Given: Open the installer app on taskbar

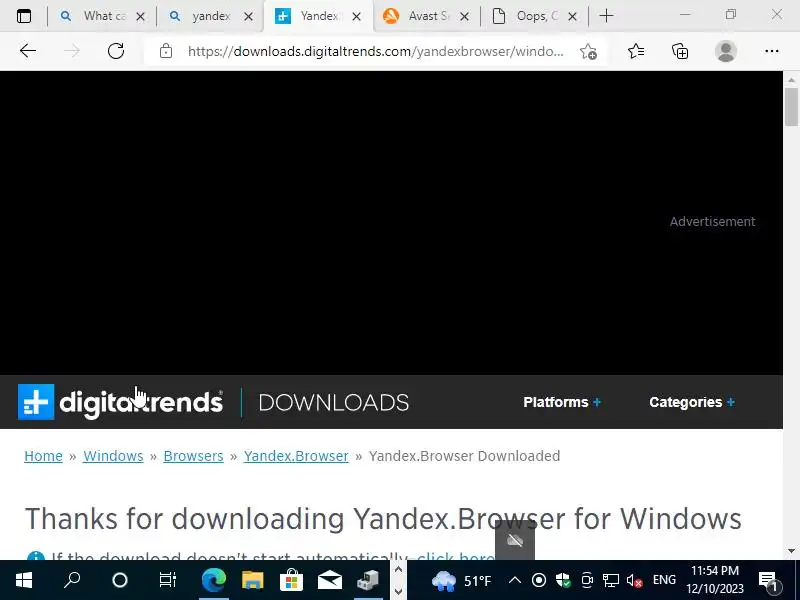Looking at the screenshot, I should (368, 580).
